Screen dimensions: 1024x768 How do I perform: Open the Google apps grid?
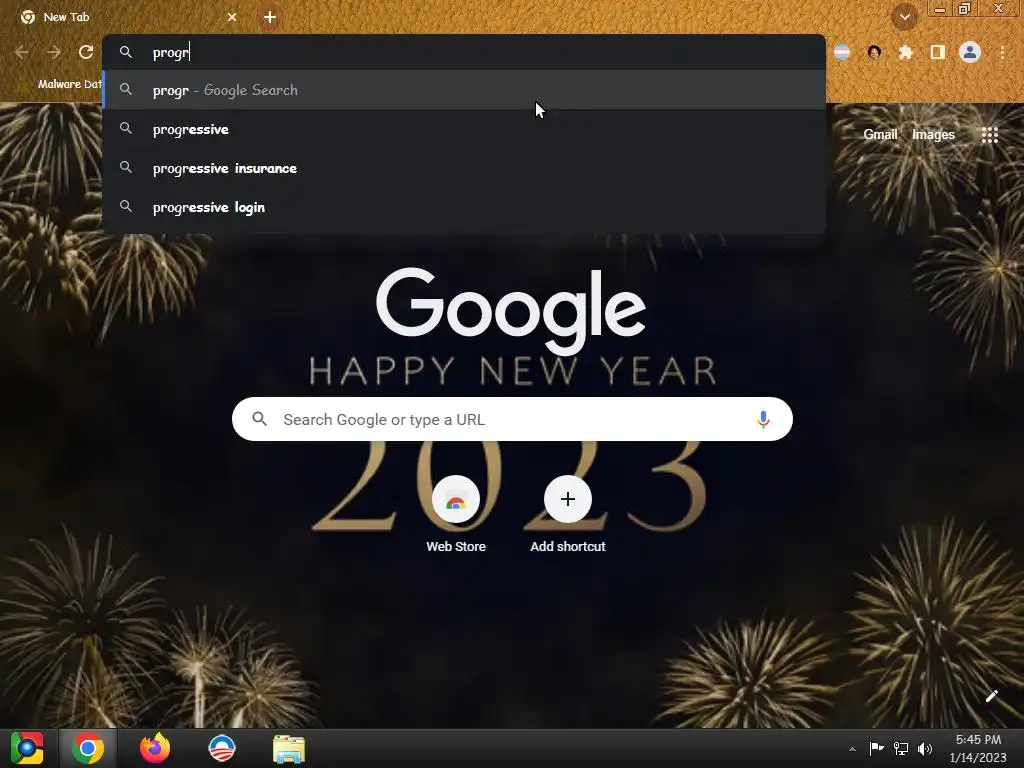989,135
